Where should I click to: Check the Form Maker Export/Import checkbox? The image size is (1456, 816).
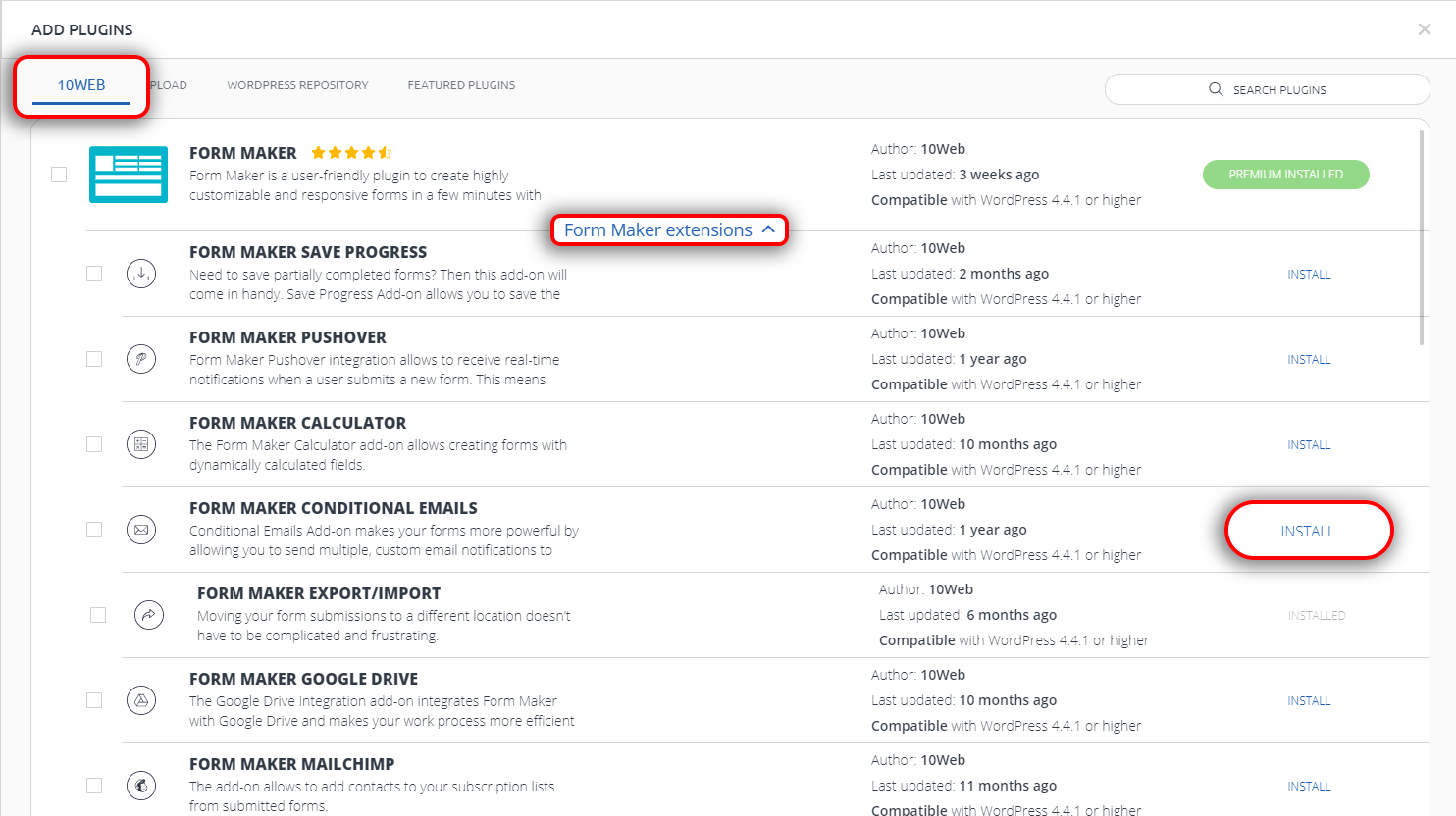tap(98, 615)
